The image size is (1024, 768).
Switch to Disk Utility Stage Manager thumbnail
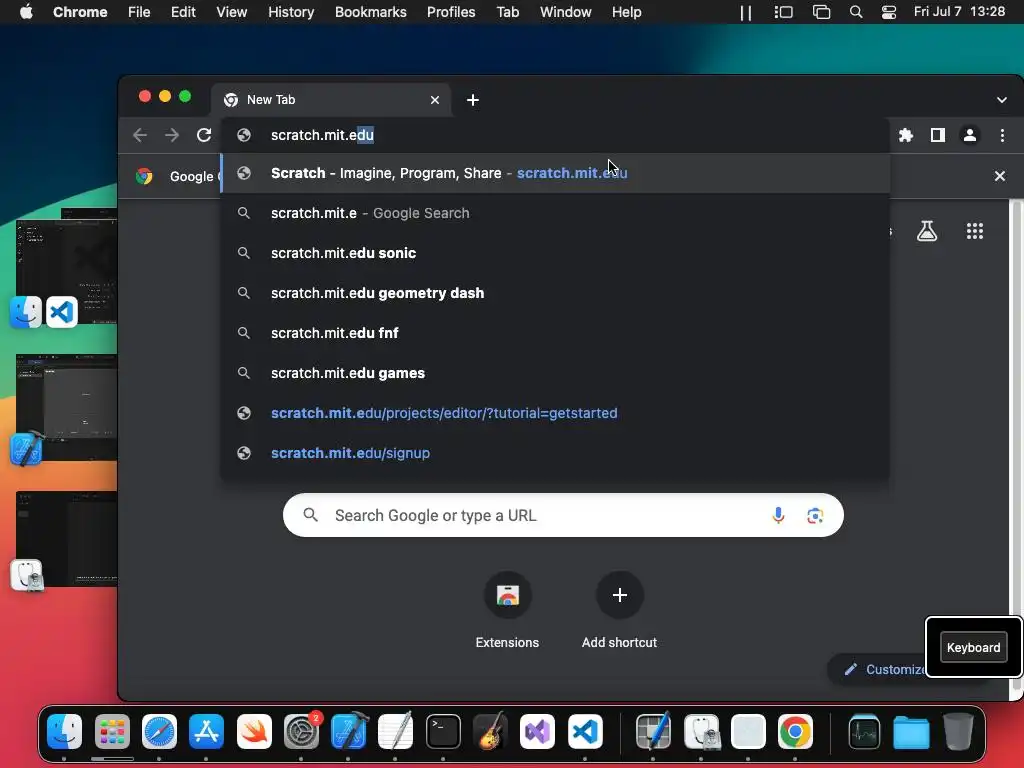[x=65, y=539]
